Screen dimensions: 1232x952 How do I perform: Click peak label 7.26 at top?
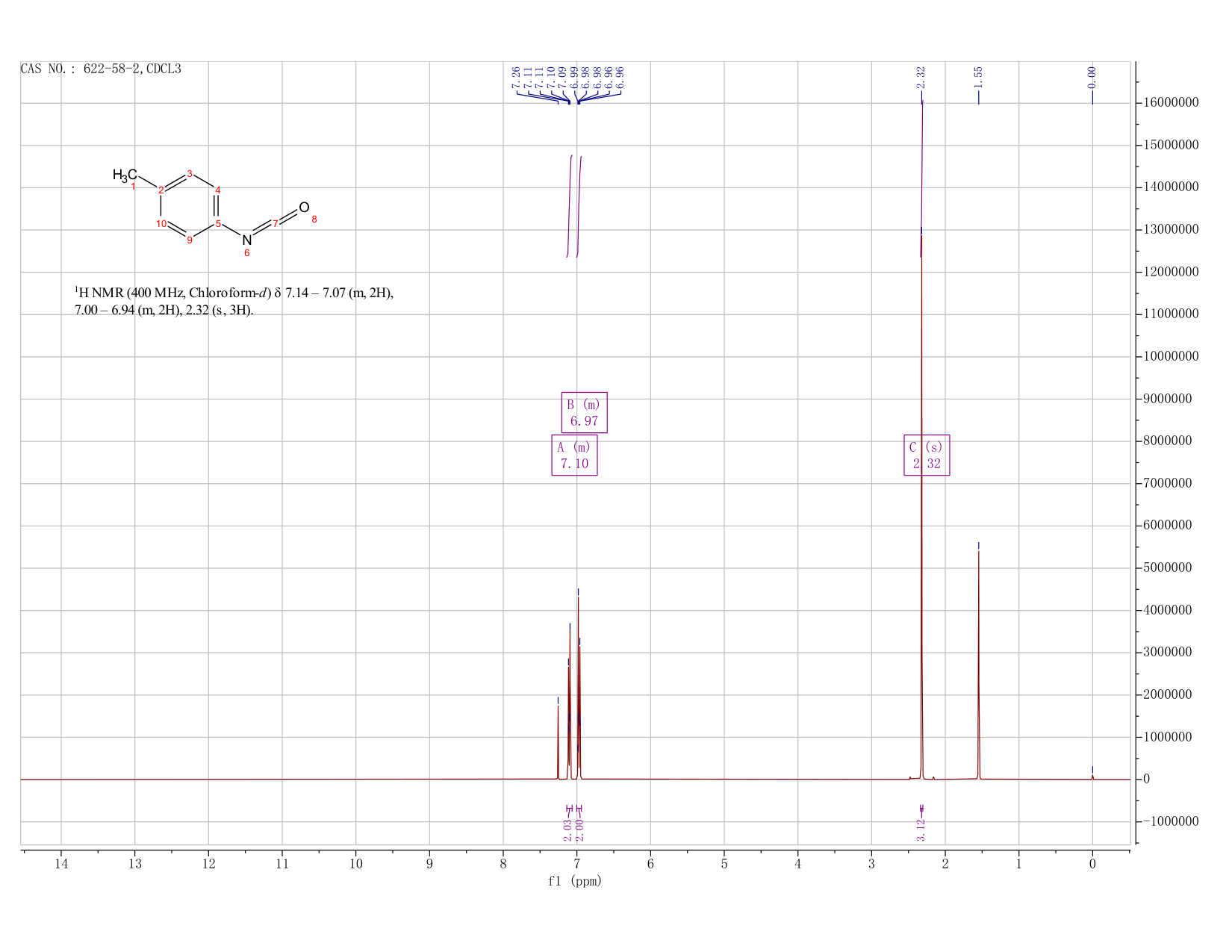pyautogui.click(x=516, y=77)
